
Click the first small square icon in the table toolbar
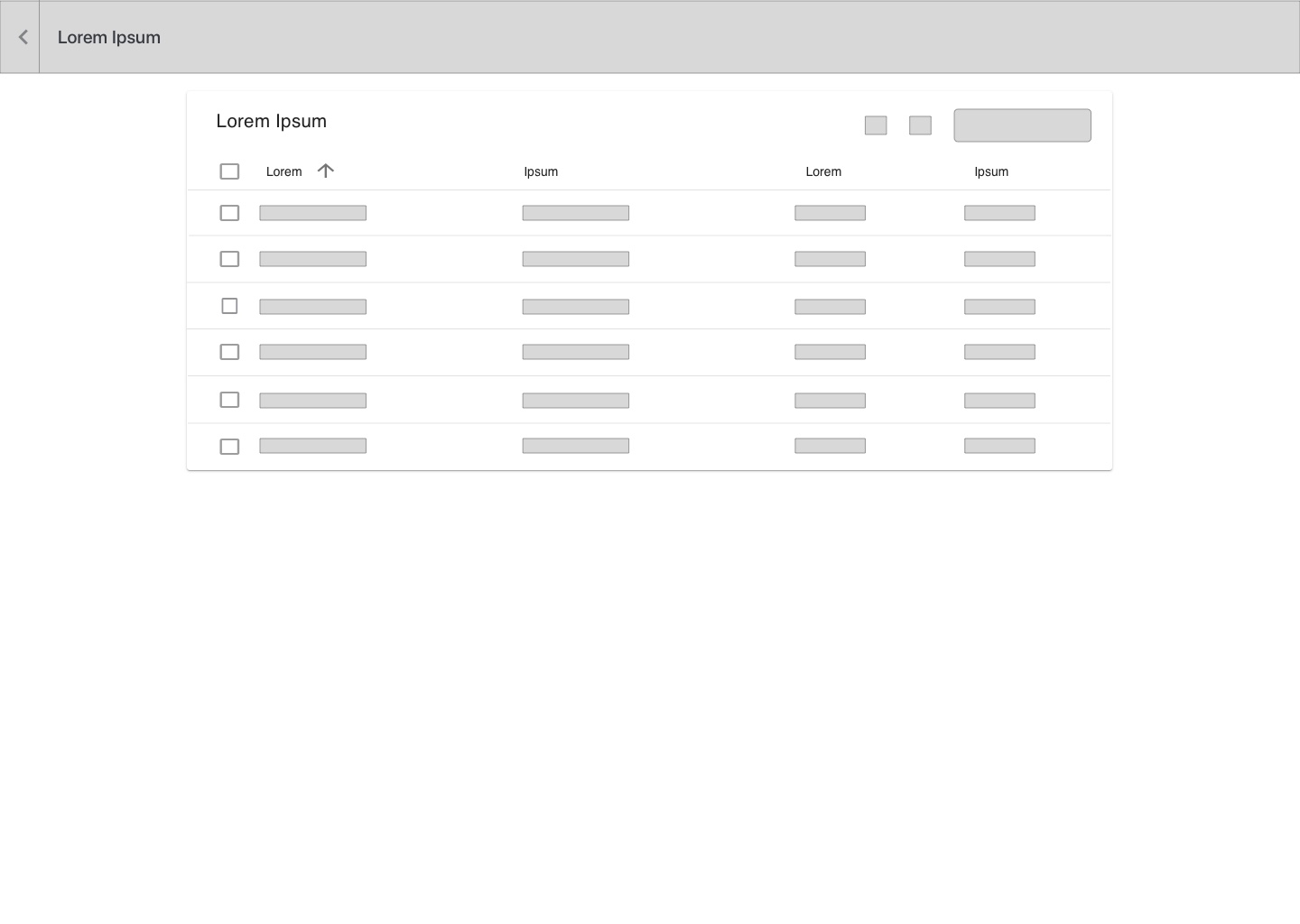(x=875, y=125)
